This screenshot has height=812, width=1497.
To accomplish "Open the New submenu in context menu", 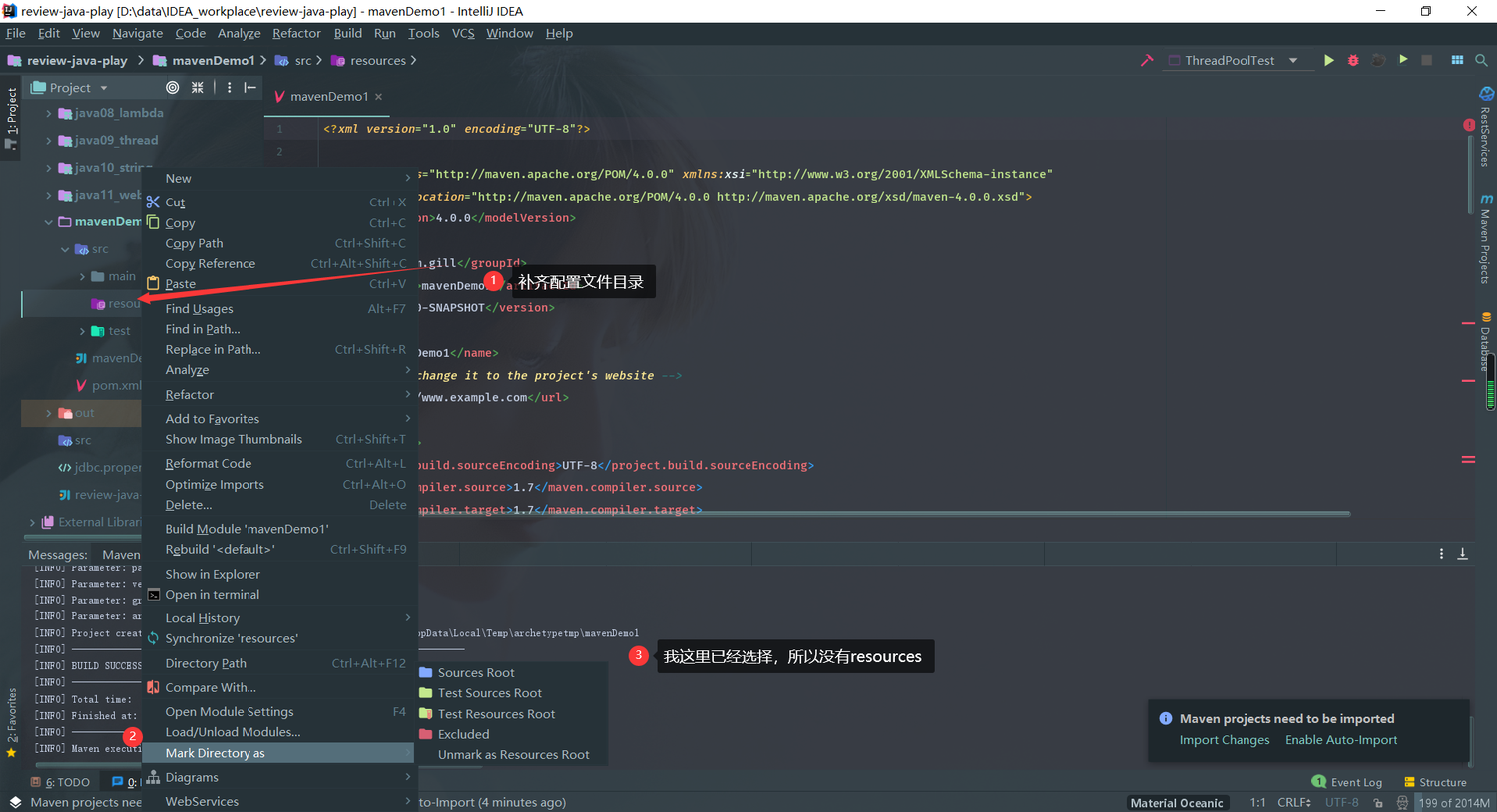I will pyautogui.click(x=279, y=178).
